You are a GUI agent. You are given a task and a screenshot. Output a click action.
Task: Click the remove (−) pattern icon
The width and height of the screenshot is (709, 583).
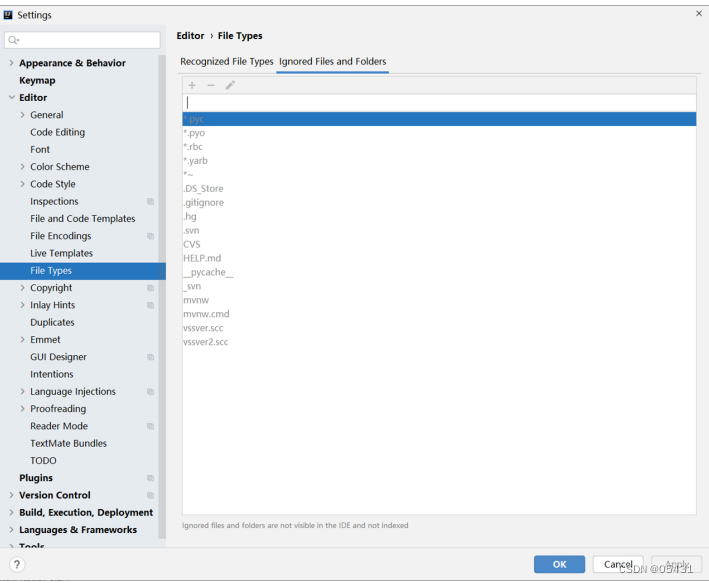coord(211,85)
